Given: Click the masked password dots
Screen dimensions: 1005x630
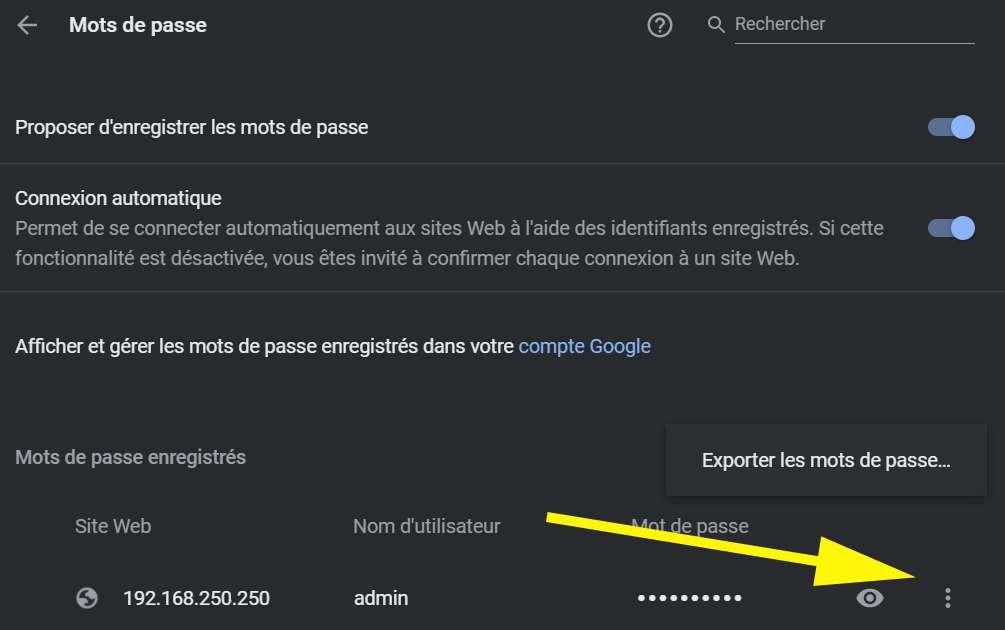Looking at the screenshot, I should click(690, 598).
